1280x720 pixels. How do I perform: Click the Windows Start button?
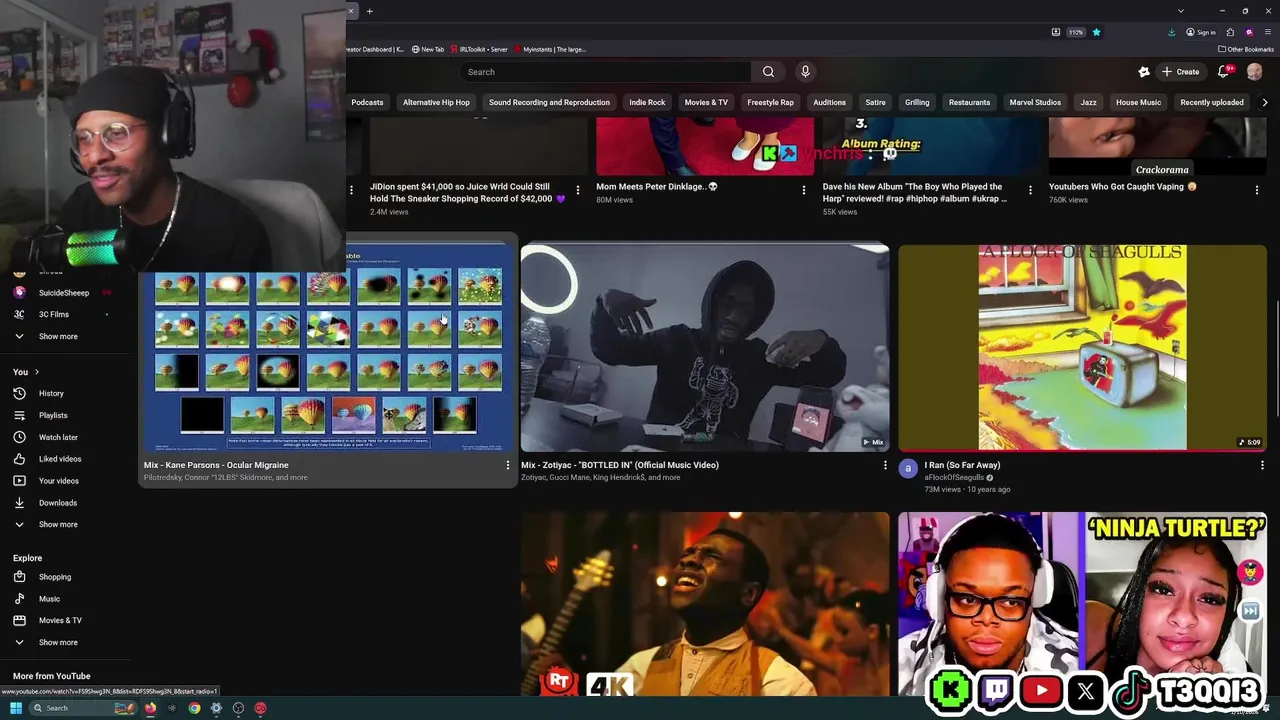15,708
